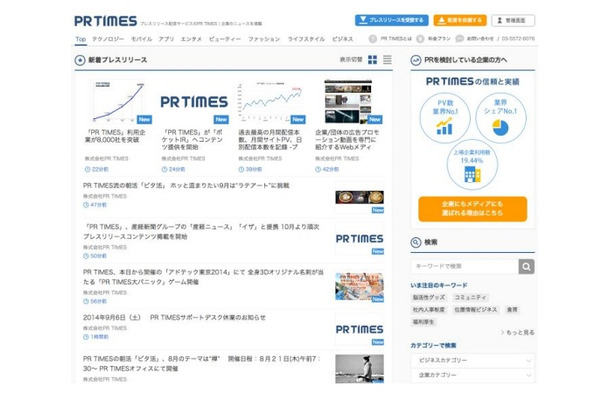Click the 上場企業利用数 19.44% building badge
Image resolution: width=610 pixels, height=400 pixels.
coord(472,165)
